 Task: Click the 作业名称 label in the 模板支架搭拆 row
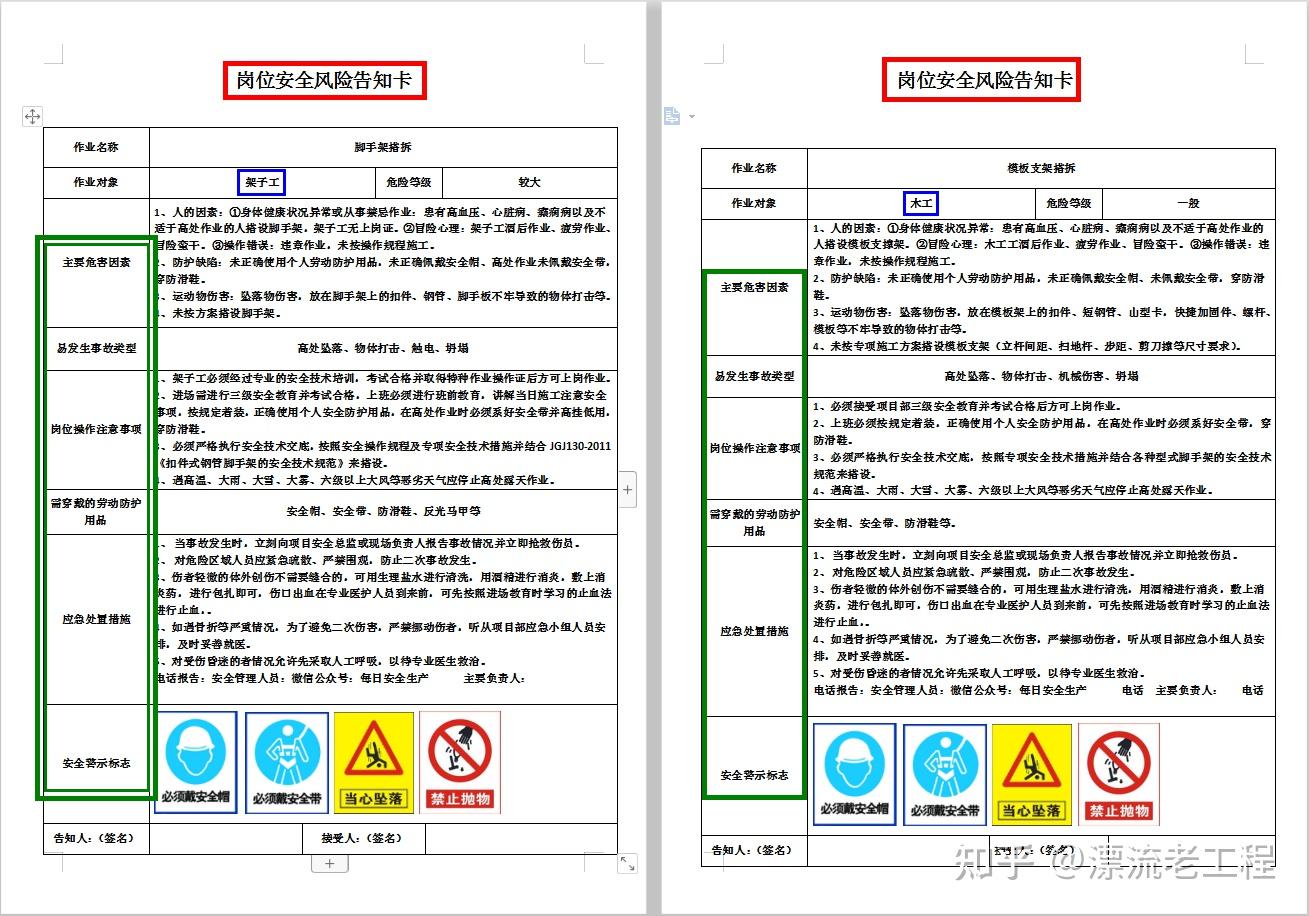754,168
